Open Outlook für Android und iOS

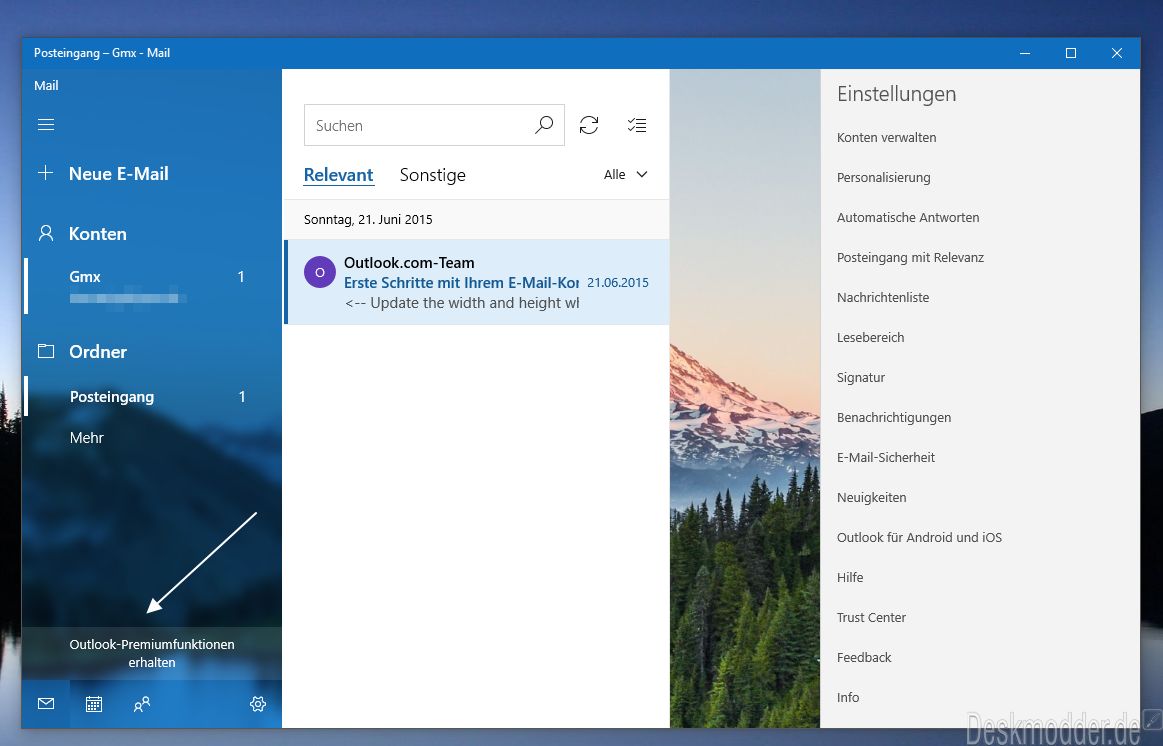[x=919, y=538]
